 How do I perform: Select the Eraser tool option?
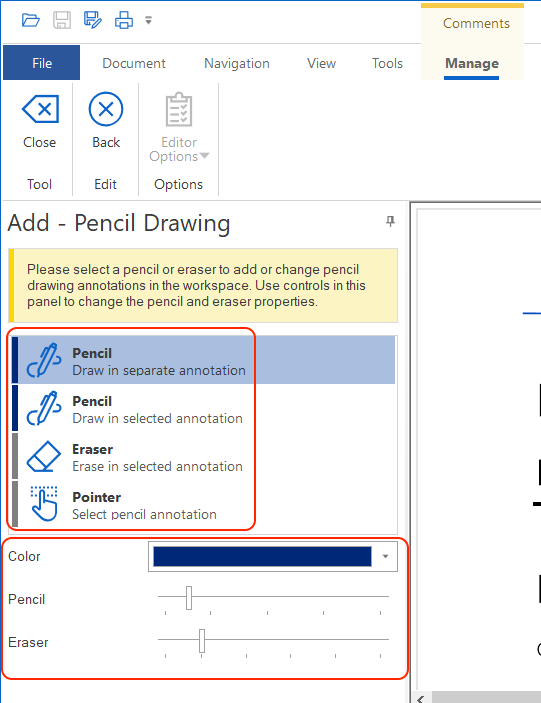click(x=203, y=456)
